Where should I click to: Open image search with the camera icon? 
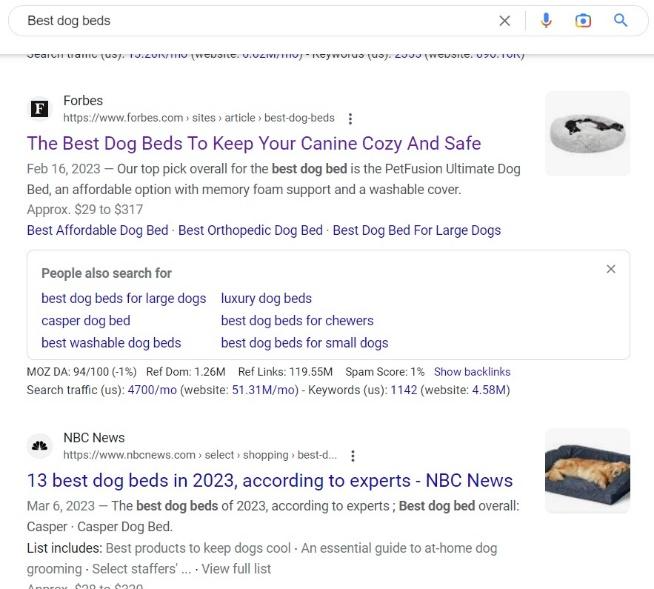point(583,20)
